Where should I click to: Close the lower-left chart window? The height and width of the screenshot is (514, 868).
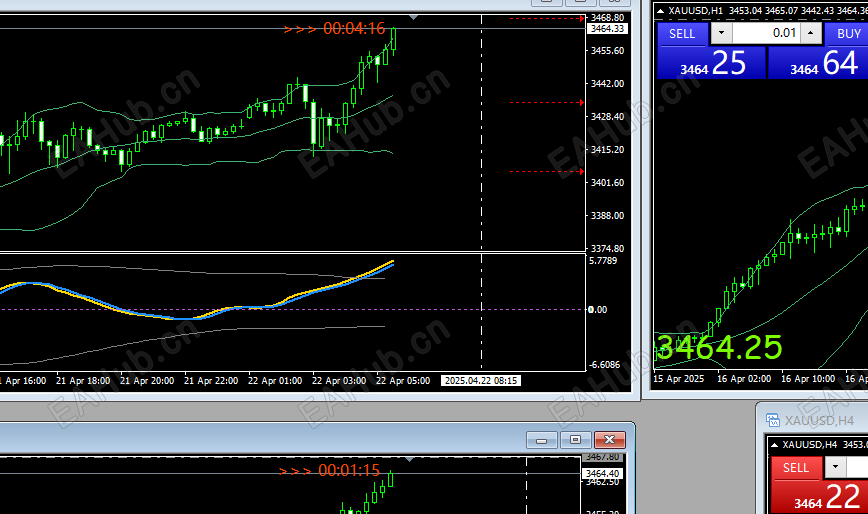click(x=610, y=440)
